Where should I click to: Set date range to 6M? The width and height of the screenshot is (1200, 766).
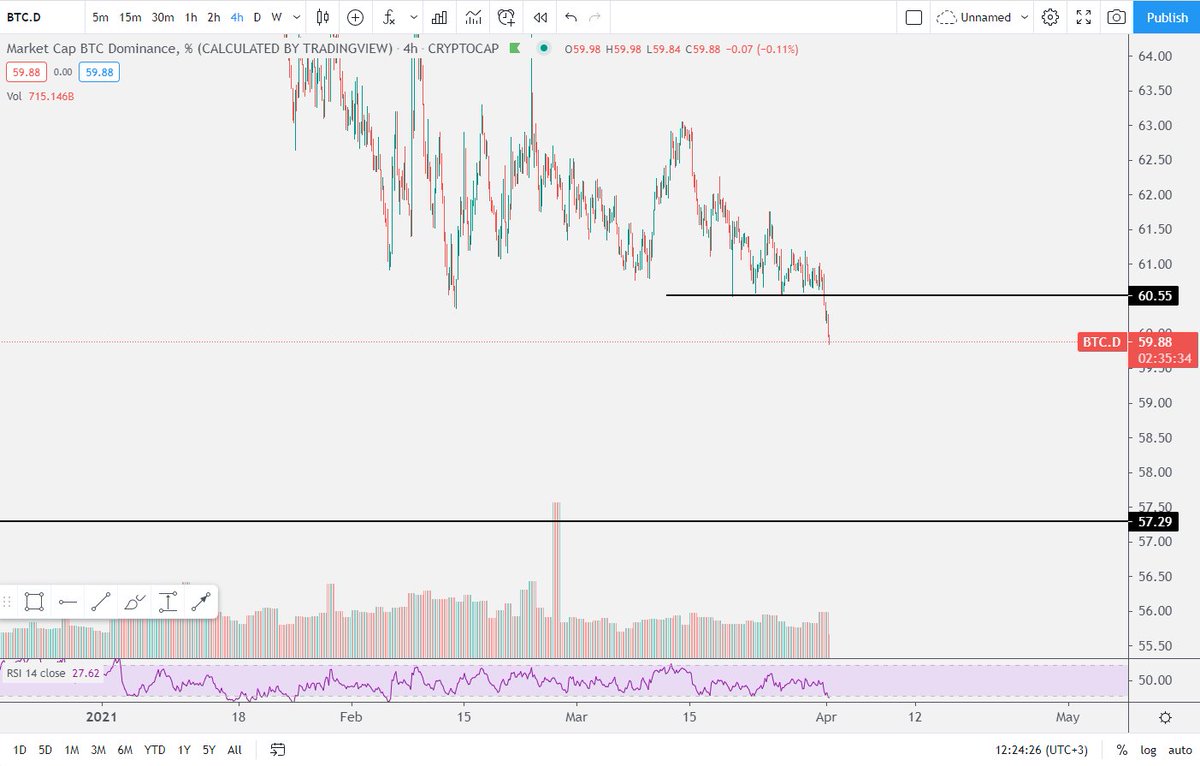tap(125, 749)
